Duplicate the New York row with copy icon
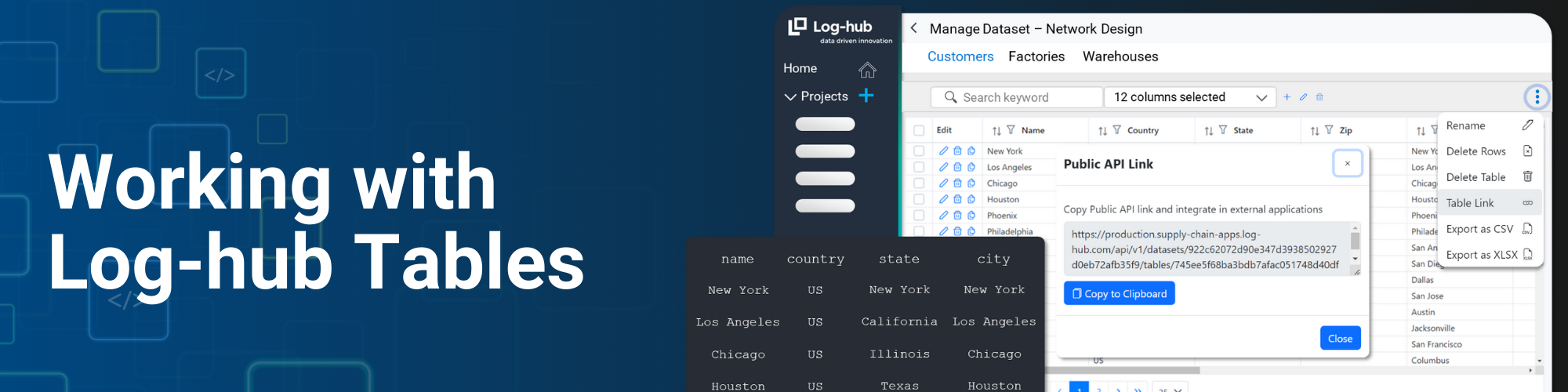 [971, 151]
